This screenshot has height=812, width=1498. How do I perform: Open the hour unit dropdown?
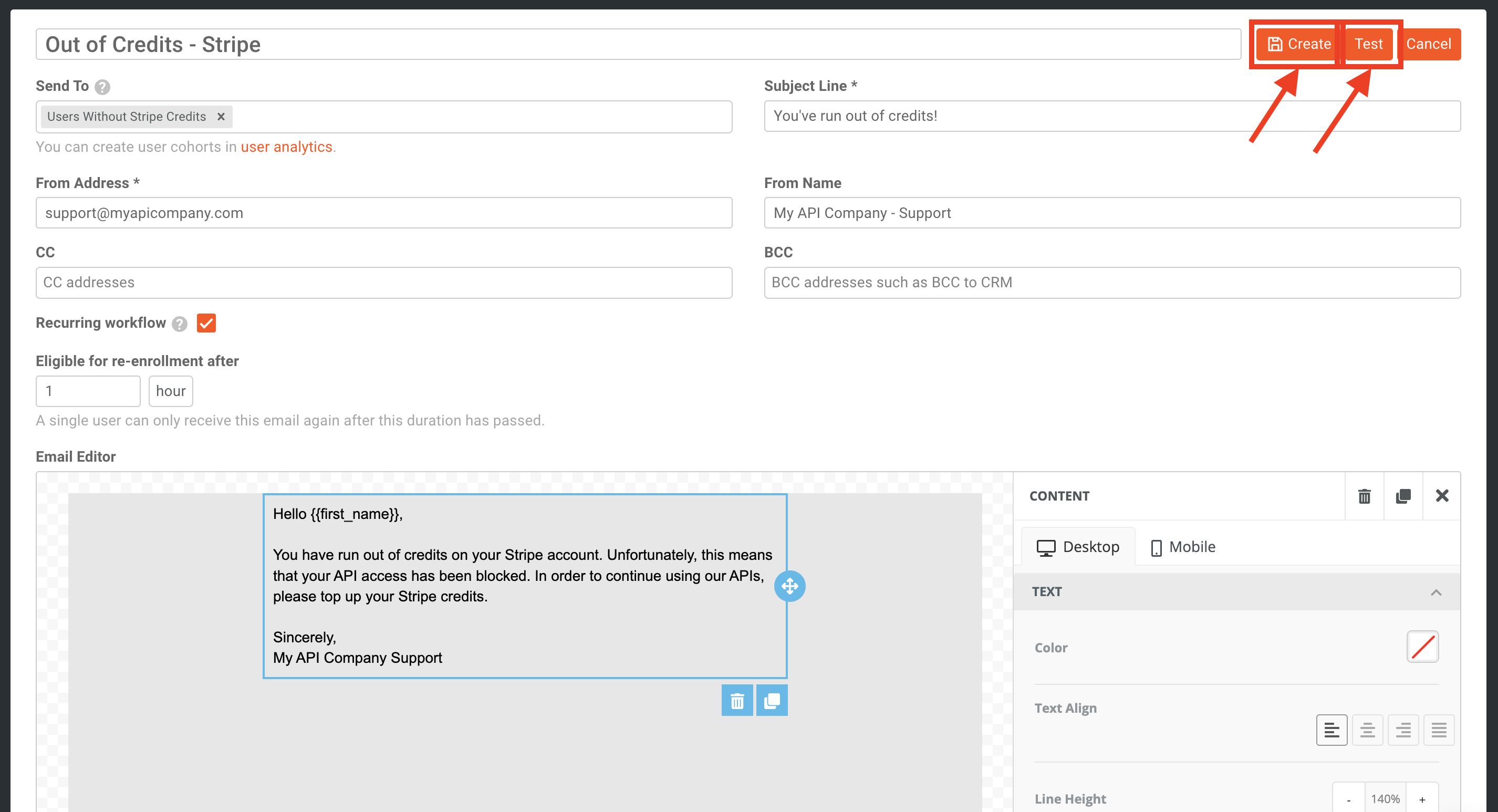click(170, 391)
